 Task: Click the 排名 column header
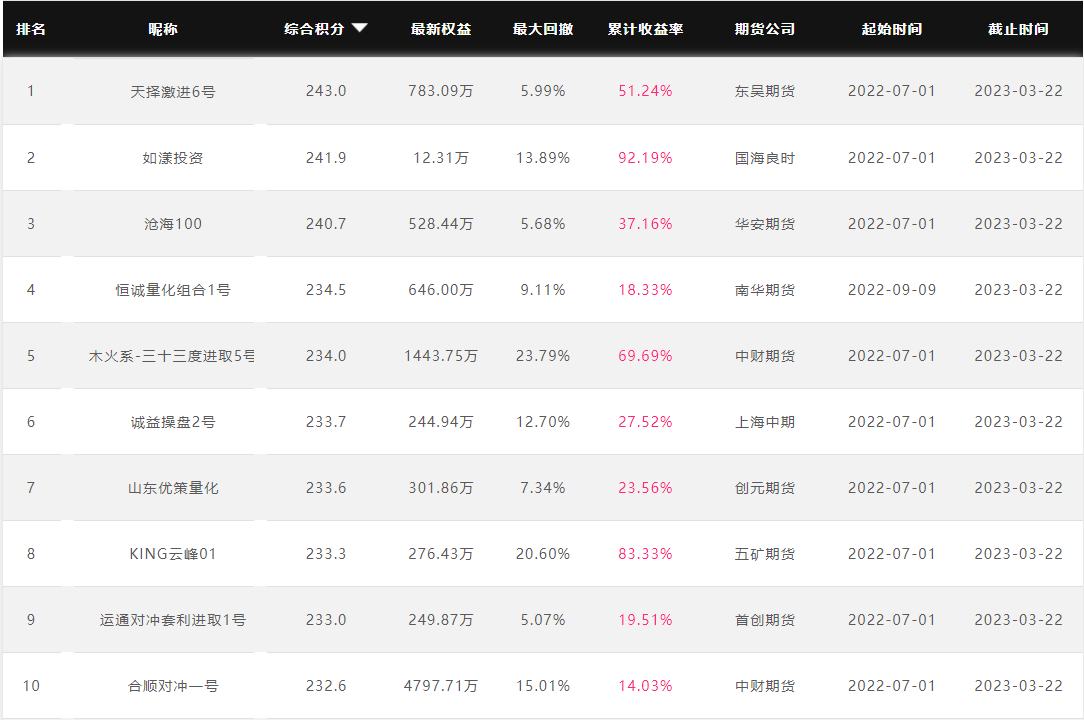(x=31, y=29)
